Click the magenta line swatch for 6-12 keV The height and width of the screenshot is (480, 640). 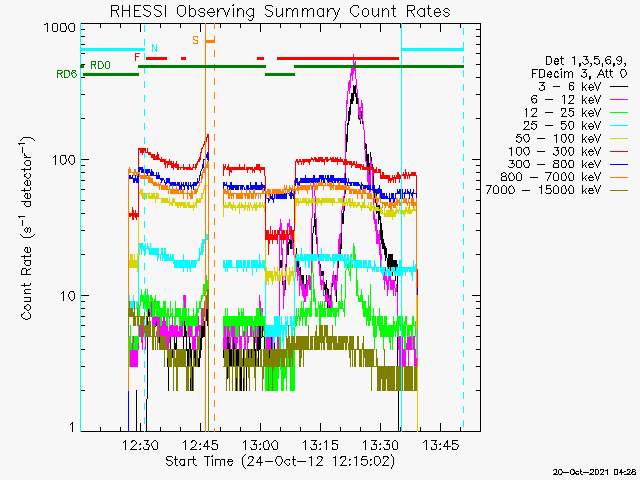click(x=619, y=100)
